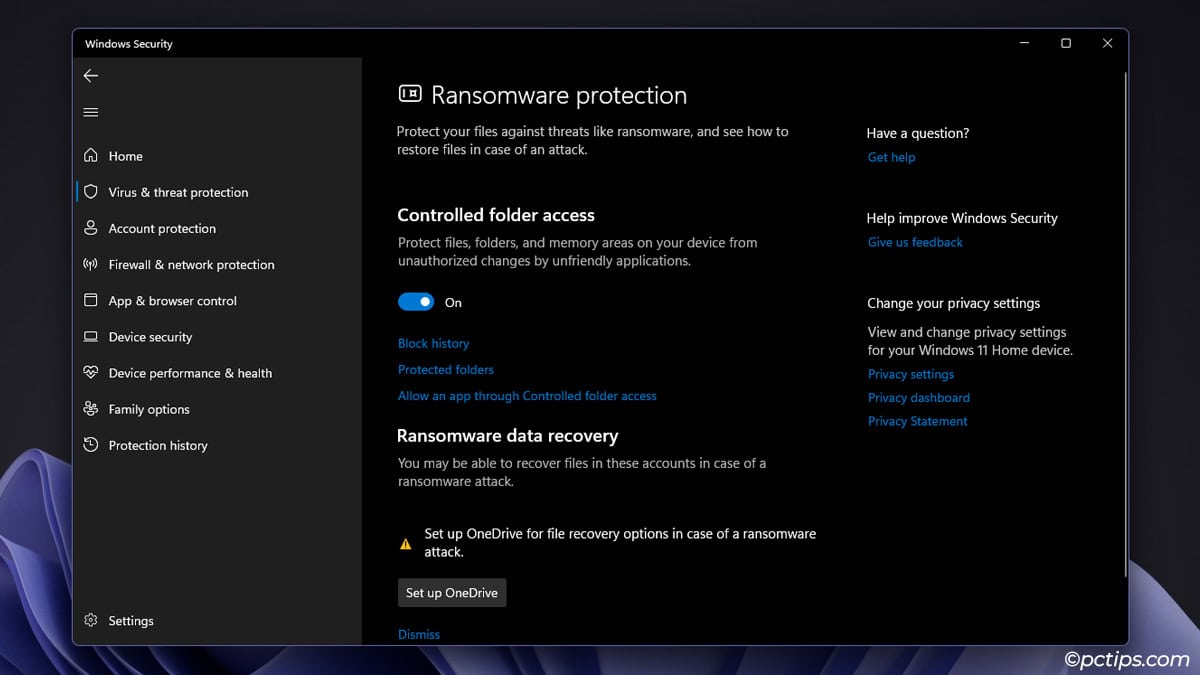Click the Protection history clock icon

click(x=91, y=445)
